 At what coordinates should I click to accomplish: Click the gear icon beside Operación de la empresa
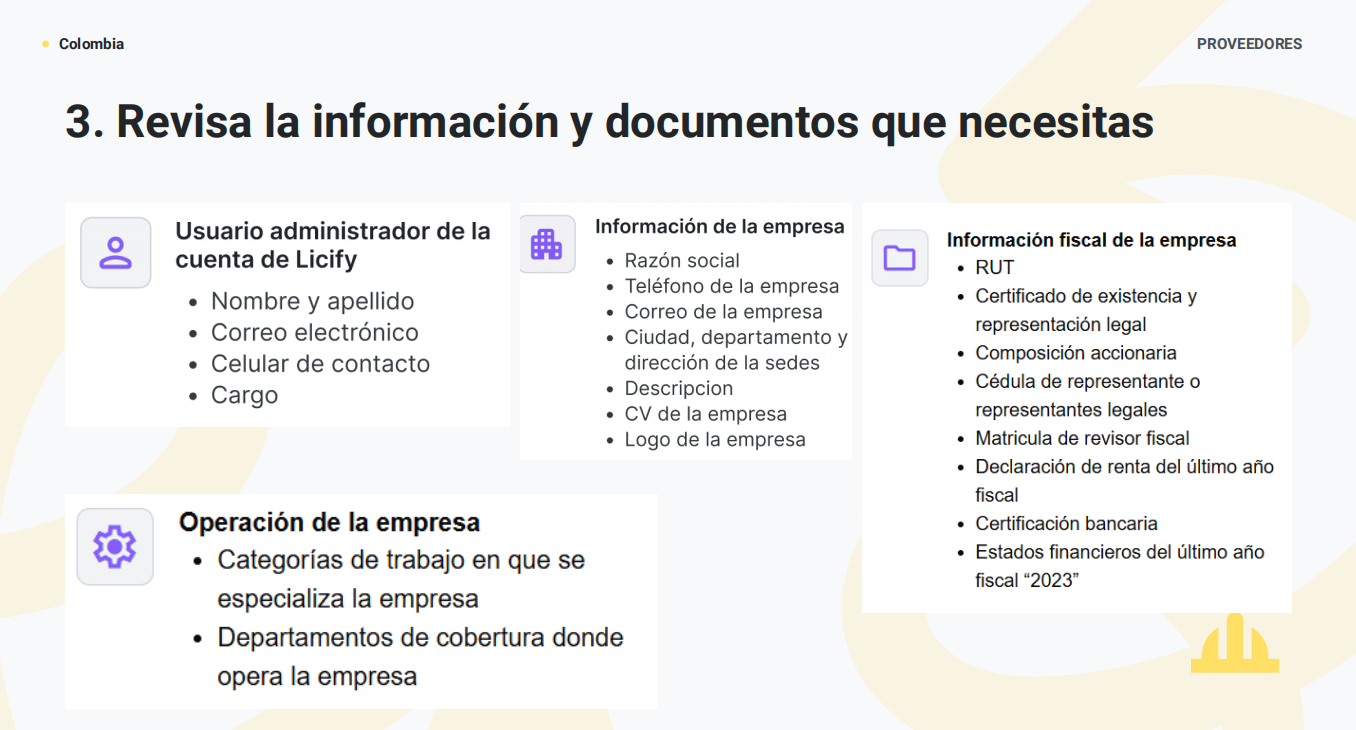pyautogui.click(x=115, y=547)
